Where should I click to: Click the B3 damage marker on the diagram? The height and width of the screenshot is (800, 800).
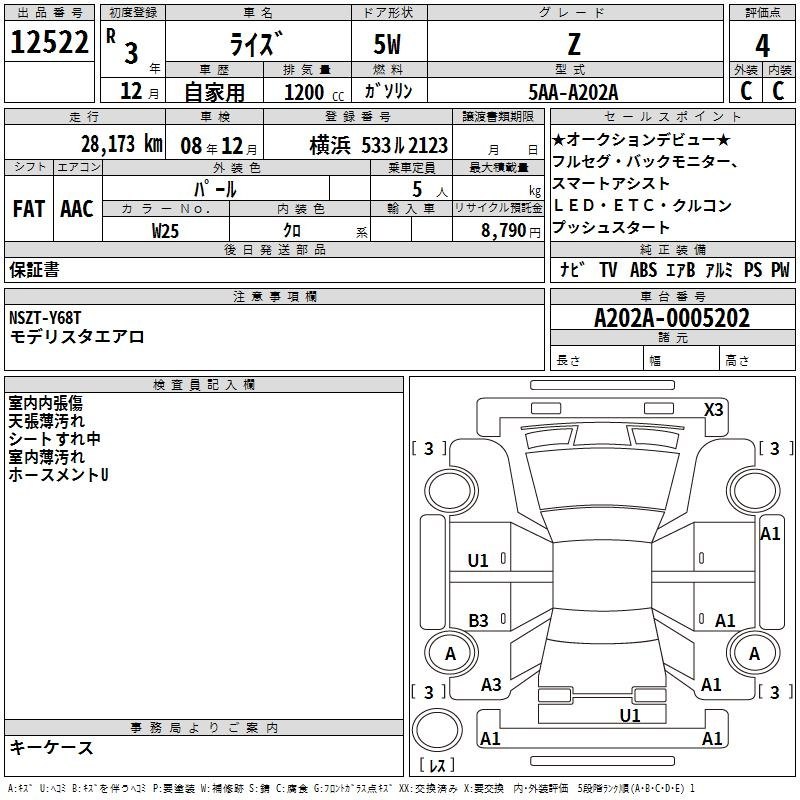[479, 620]
